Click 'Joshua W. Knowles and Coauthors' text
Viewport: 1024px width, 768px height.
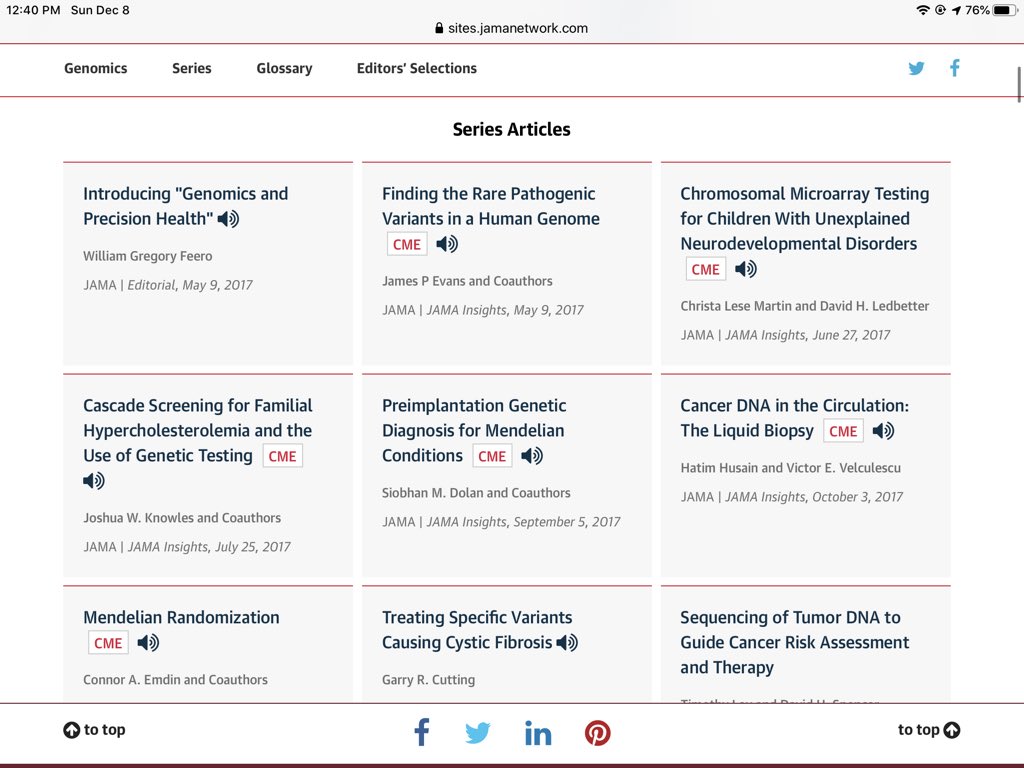(182, 517)
